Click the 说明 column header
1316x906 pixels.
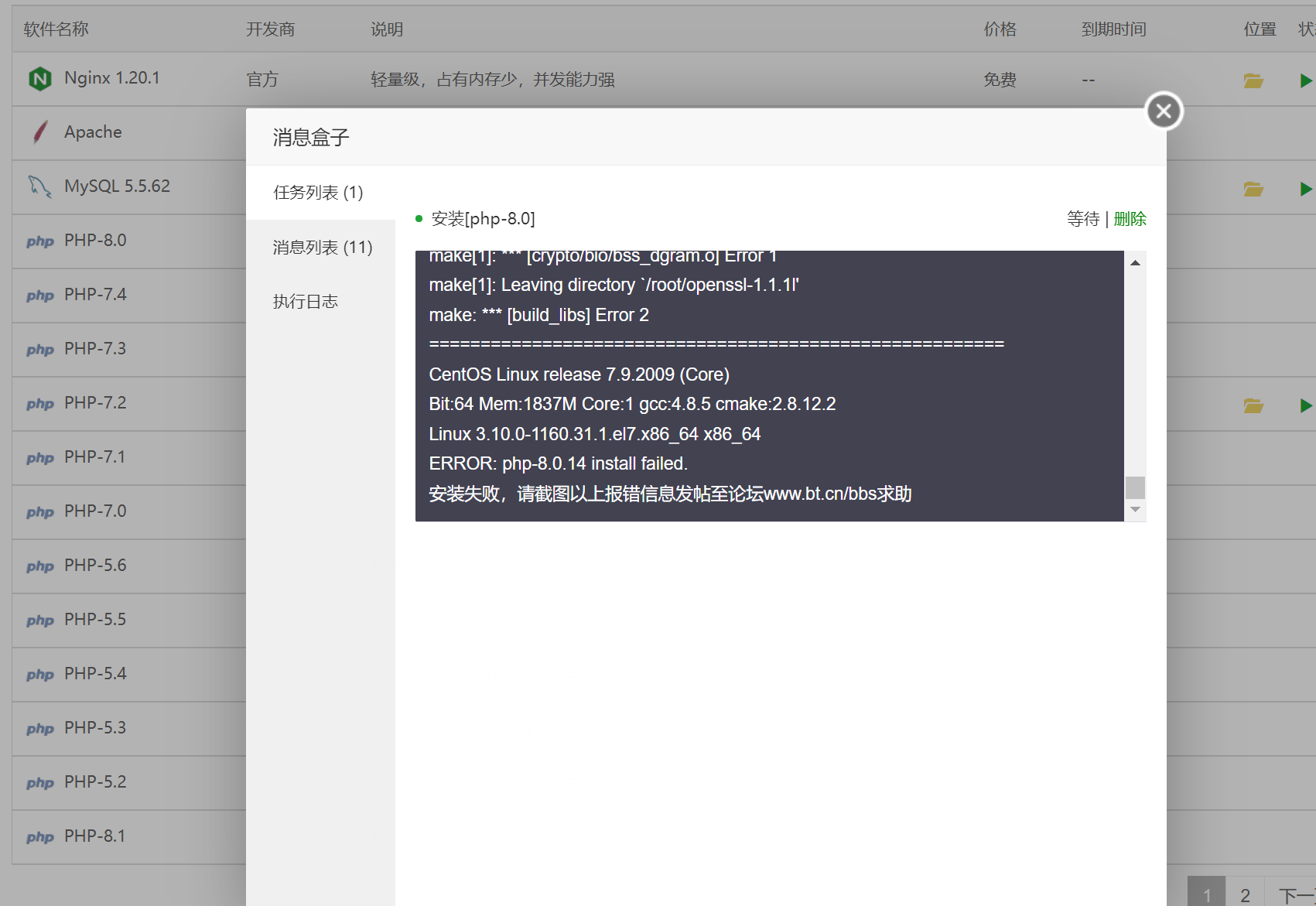pos(387,29)
